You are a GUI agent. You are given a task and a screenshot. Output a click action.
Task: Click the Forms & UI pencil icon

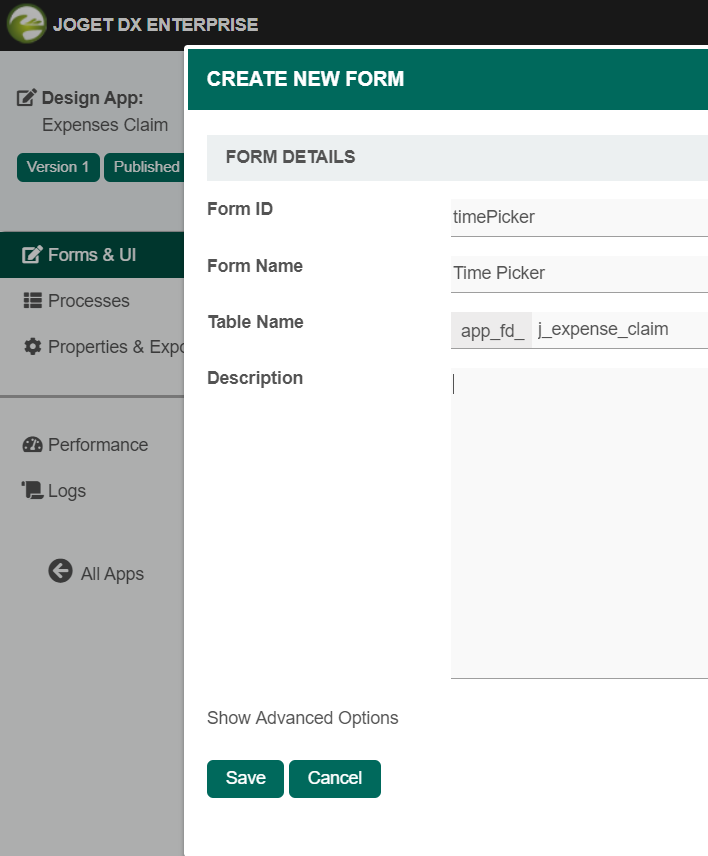click(x=32, y=254)
